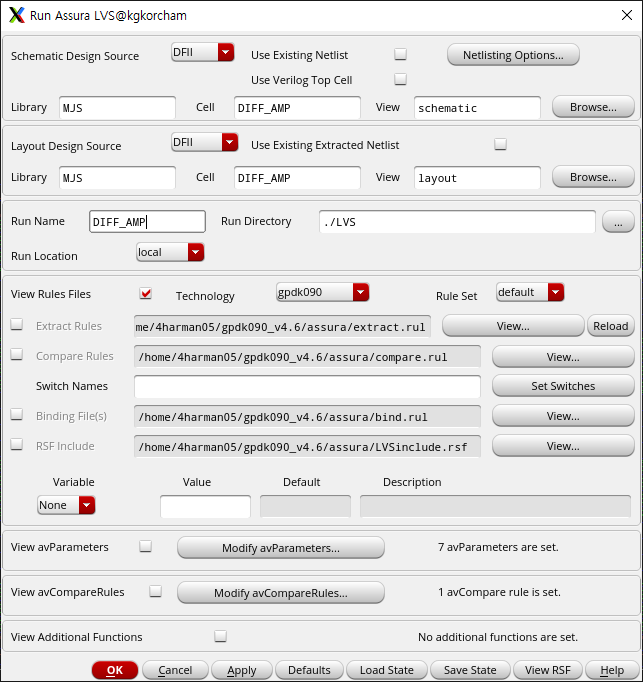Confirm with the red OK button

115,670
